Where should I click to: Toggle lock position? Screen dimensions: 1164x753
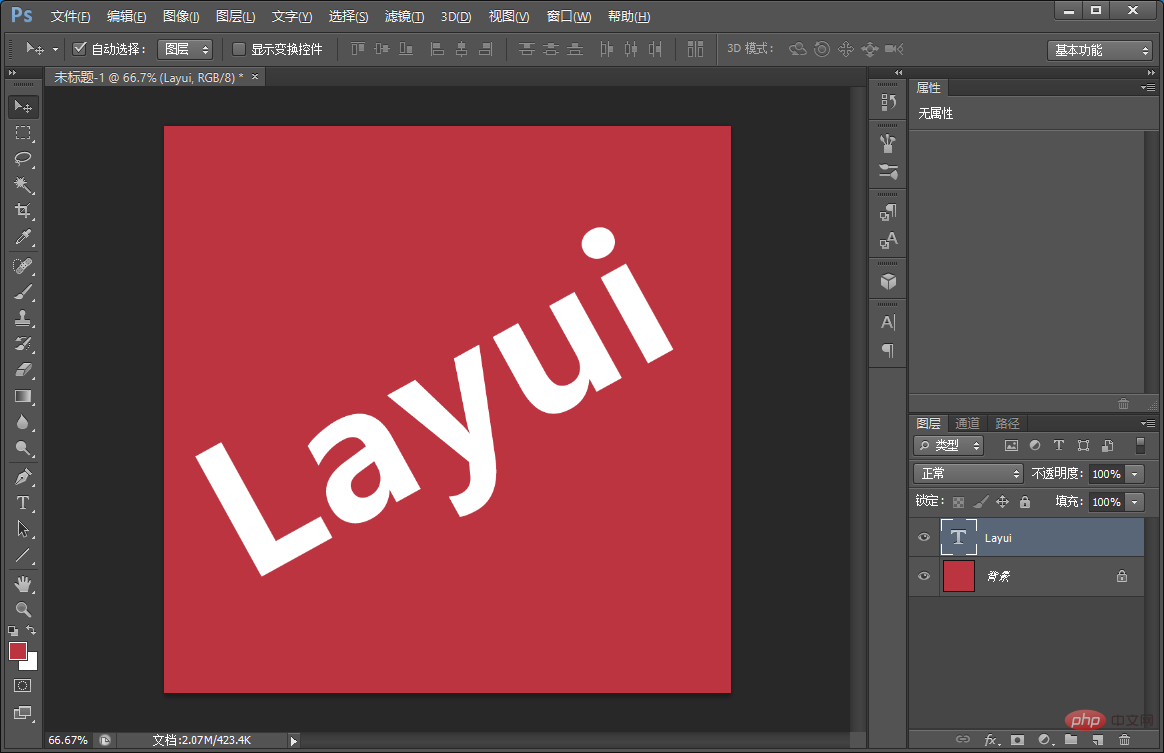click(1002, 502)
